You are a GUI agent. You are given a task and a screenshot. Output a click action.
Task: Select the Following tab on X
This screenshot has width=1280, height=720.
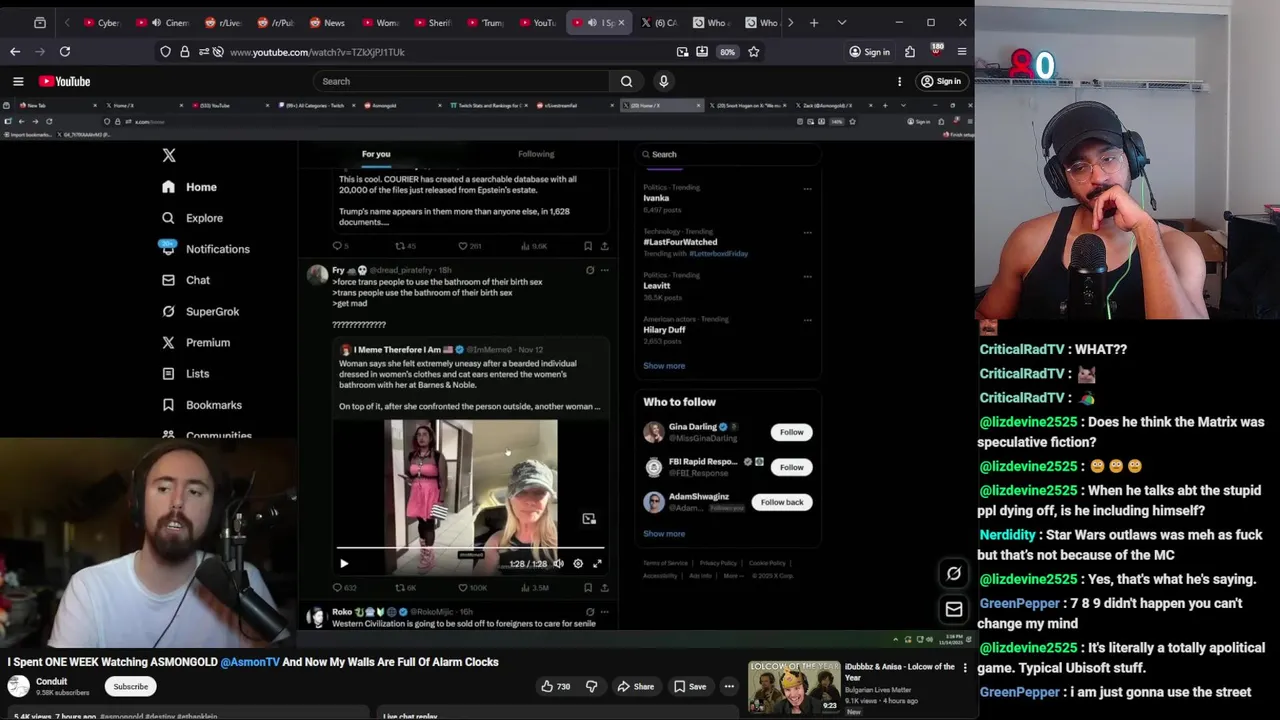click(x=536, y=154)
